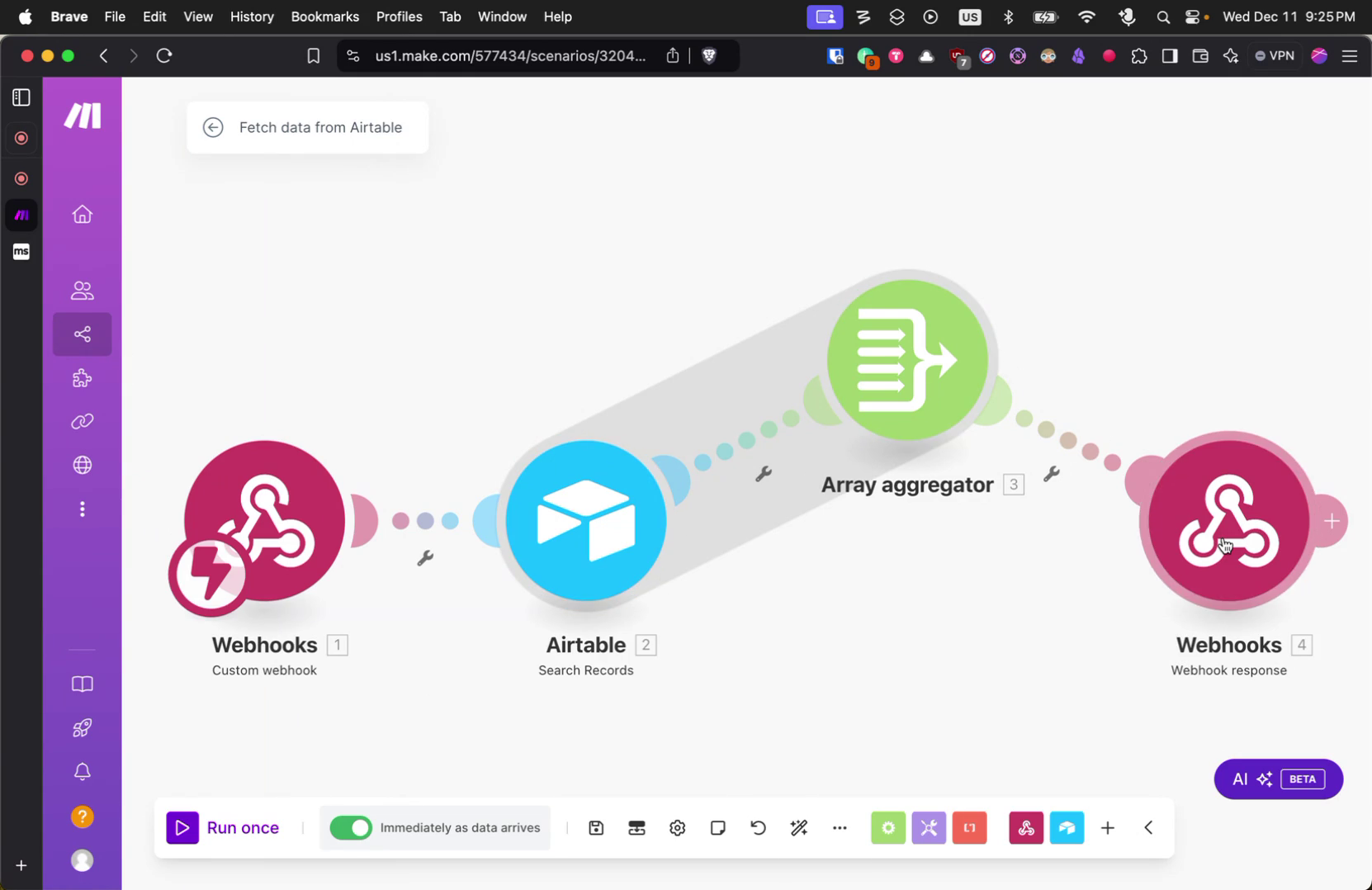Open the Array aggregator module settings
The image size is (1372, 890).
(907, 358)
